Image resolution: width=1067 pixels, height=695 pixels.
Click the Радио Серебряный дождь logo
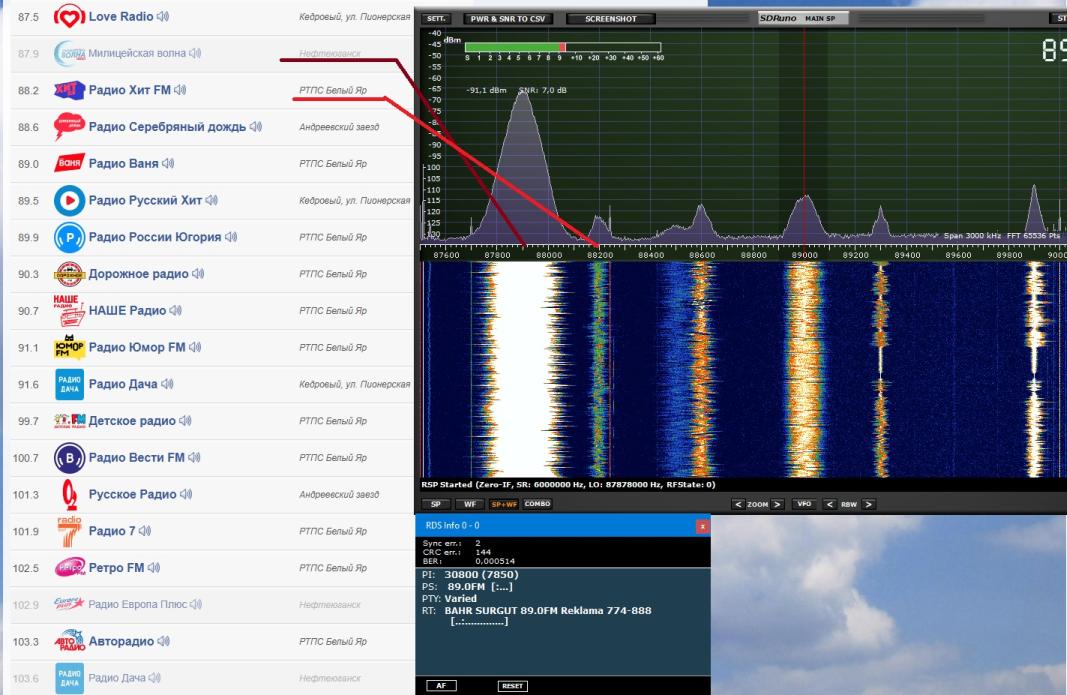tap(69, 127)
